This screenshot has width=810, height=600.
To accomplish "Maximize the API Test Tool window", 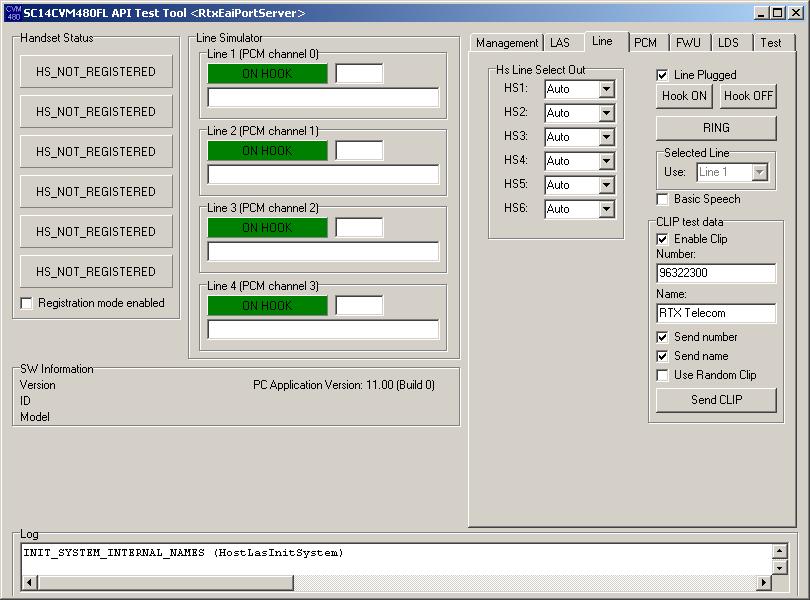I will [777, 13].
